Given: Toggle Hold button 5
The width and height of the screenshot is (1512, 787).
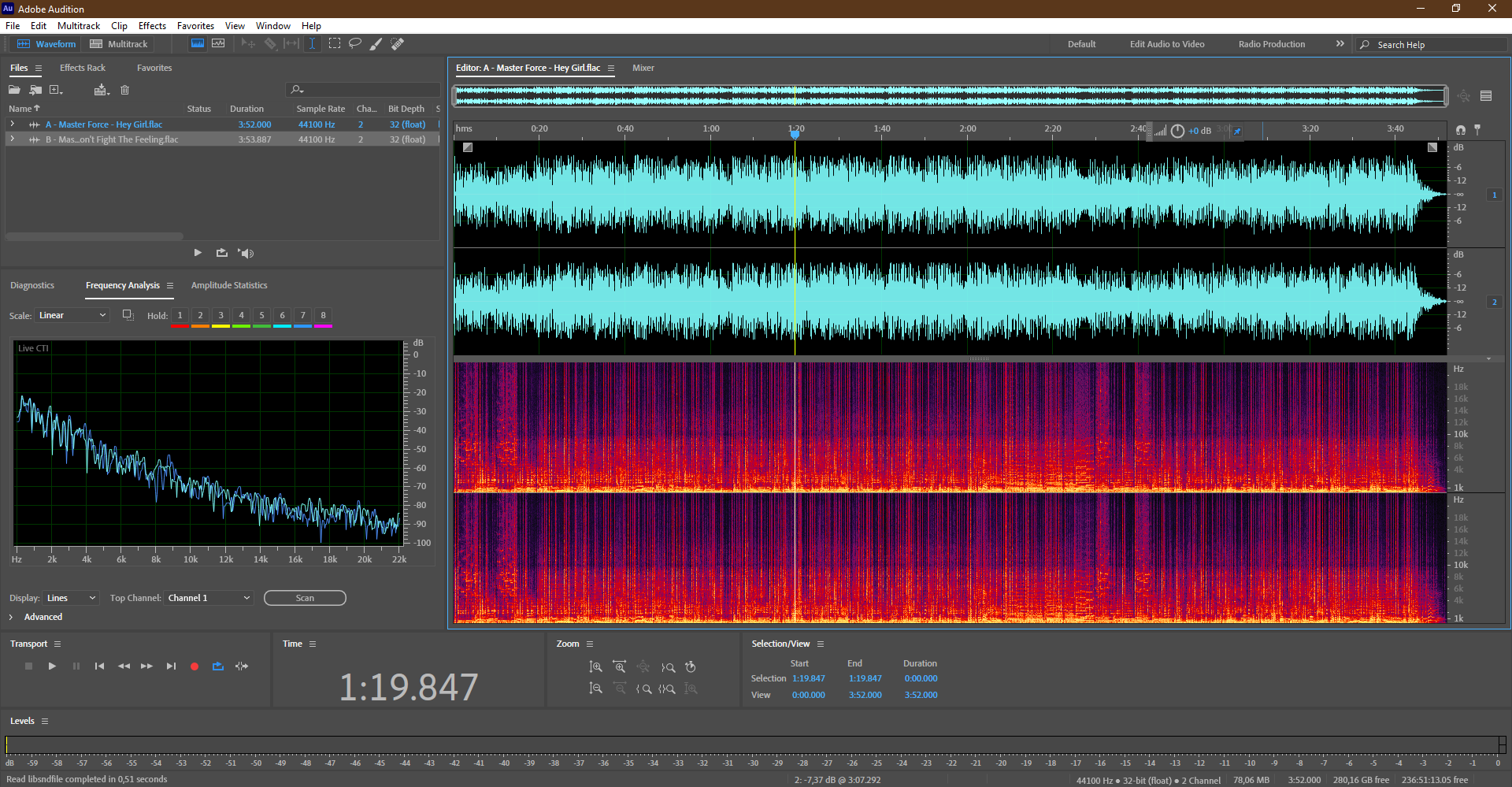Looking at the screenshot, I should pyautogui.click(x=261, y=315).
